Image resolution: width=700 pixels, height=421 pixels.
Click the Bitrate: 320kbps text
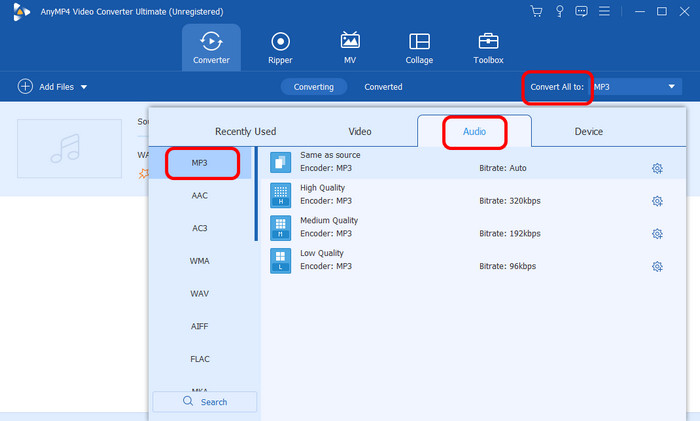click(510, 201)
